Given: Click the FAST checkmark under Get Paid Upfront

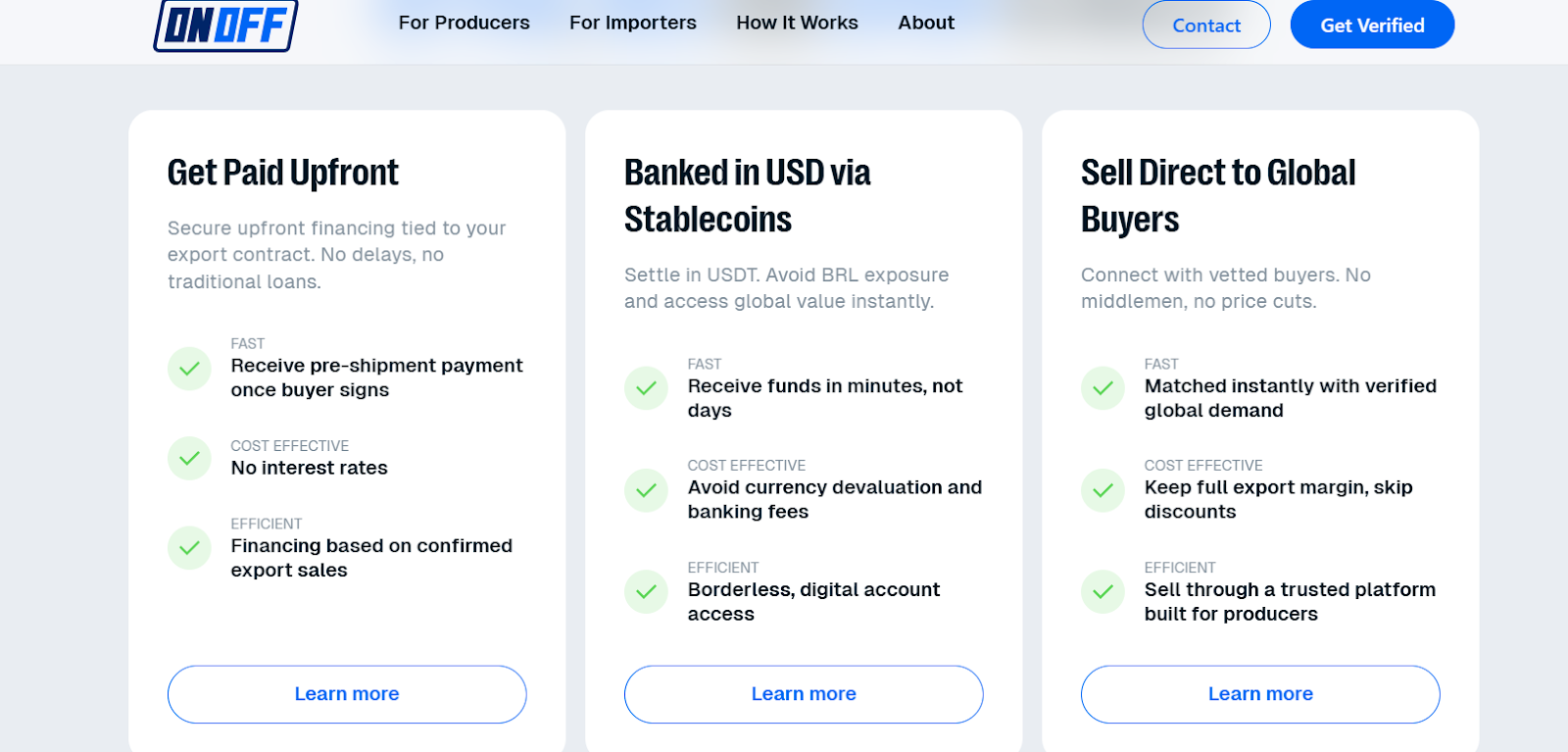Looking at the screenshot, I should 189,370.
